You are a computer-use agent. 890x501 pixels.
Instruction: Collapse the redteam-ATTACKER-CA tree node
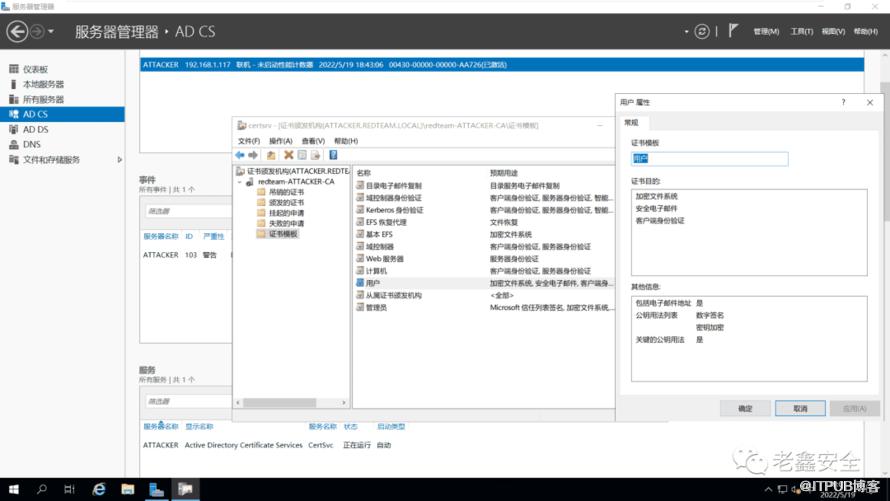coord(240,182)
